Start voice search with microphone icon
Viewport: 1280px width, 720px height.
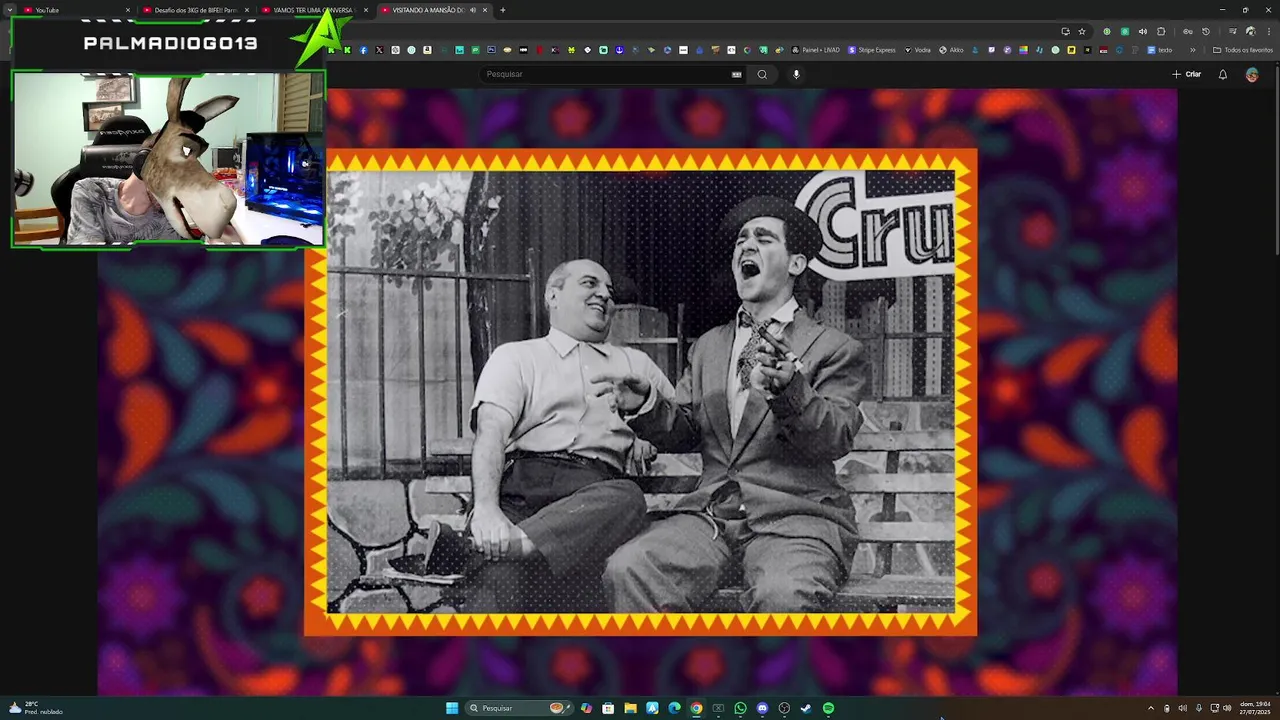coord(796,74)
